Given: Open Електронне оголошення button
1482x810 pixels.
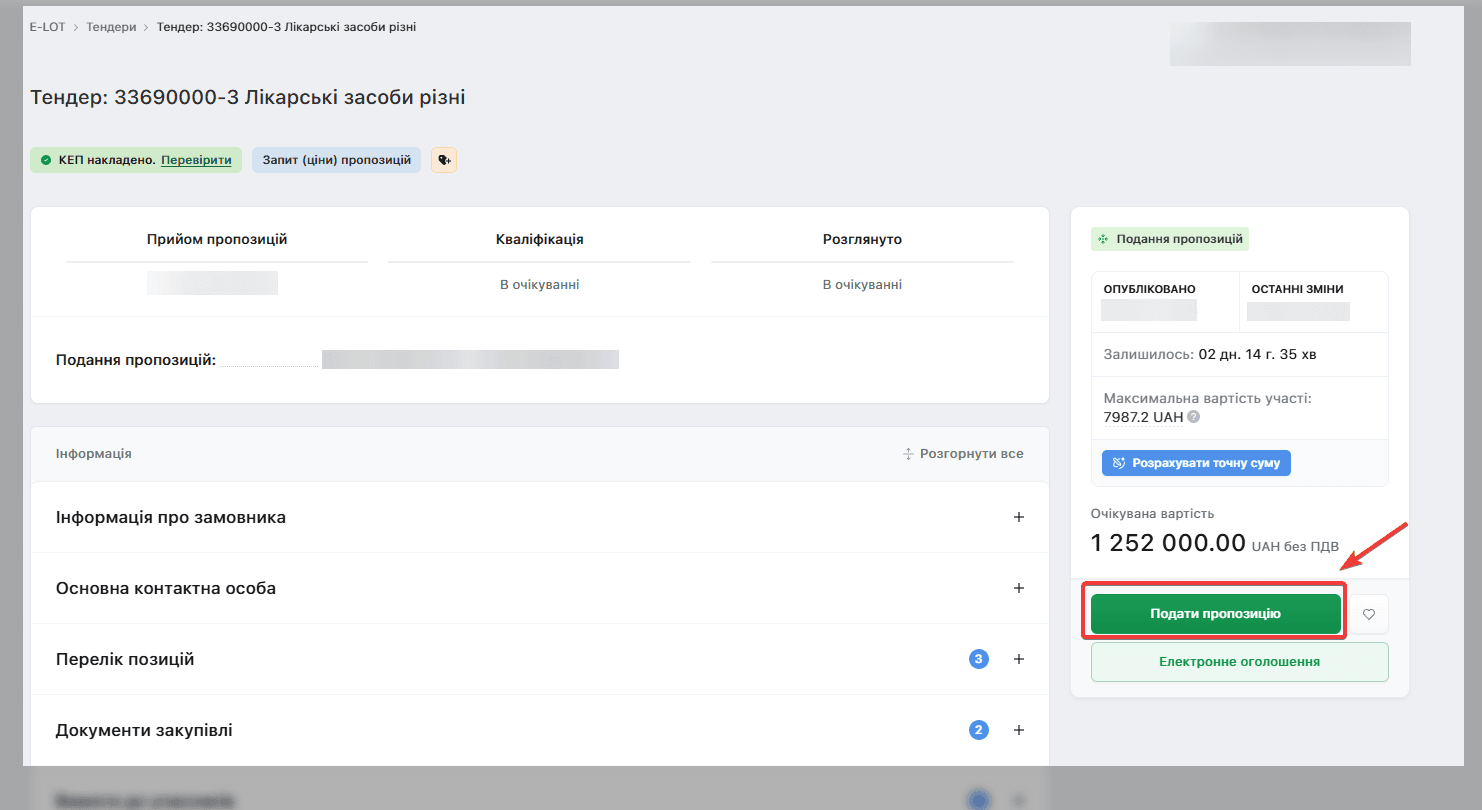Looking at the screenshot, I should click(1239, 662).
